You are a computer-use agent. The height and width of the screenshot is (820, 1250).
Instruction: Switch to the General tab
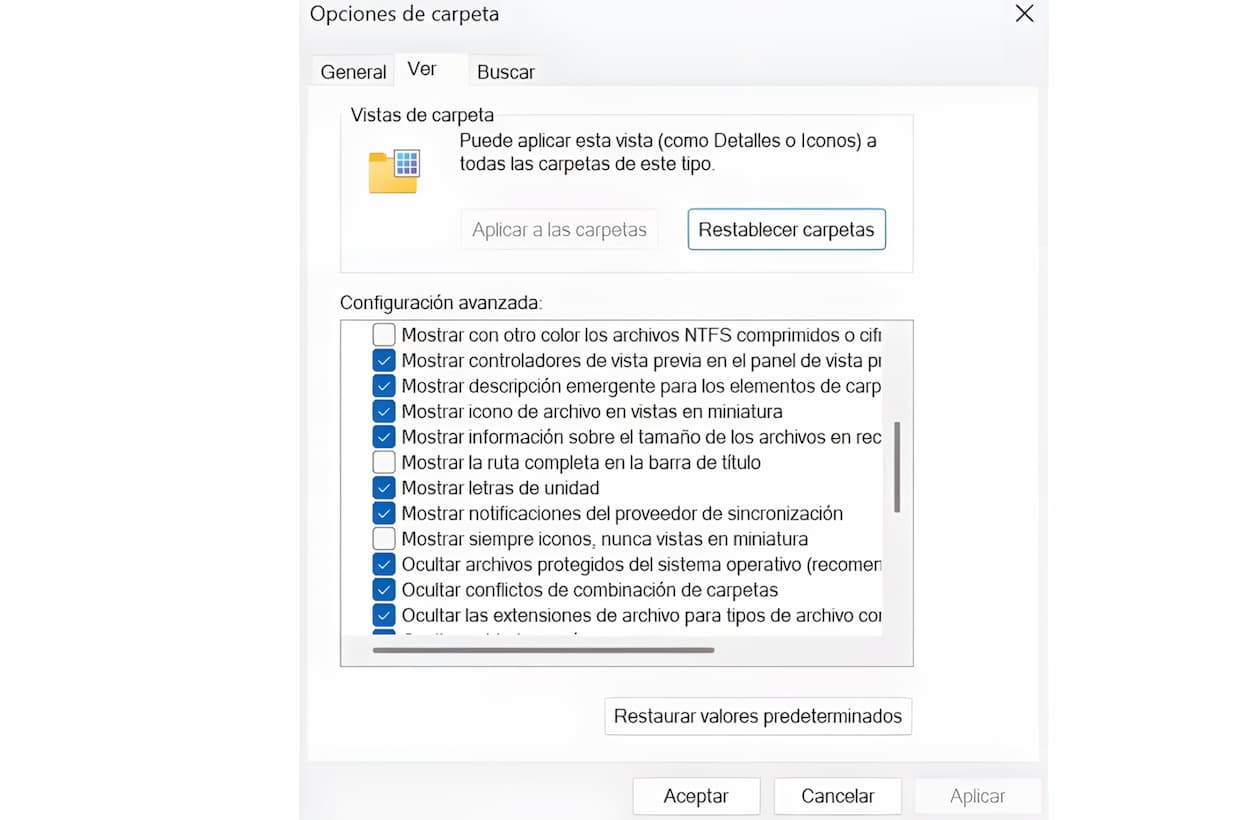pyautogui.click(x=353, y=72)
